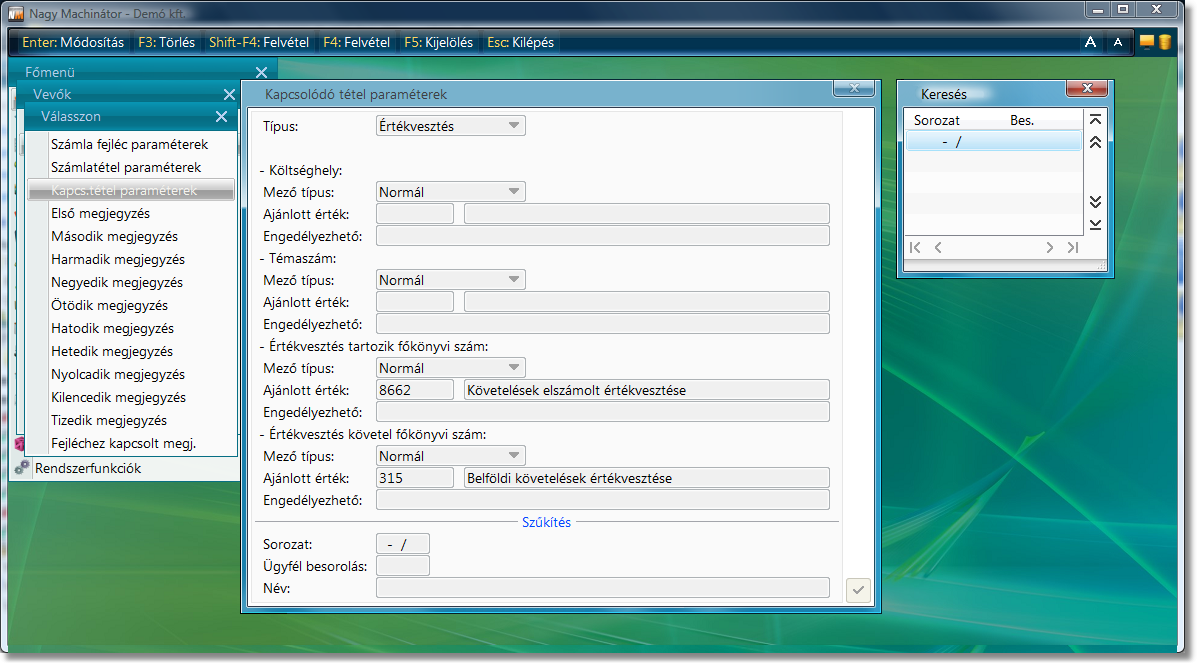Click the Bes. column header
Screen dimensions: 1197x665
click(1021, 120)
